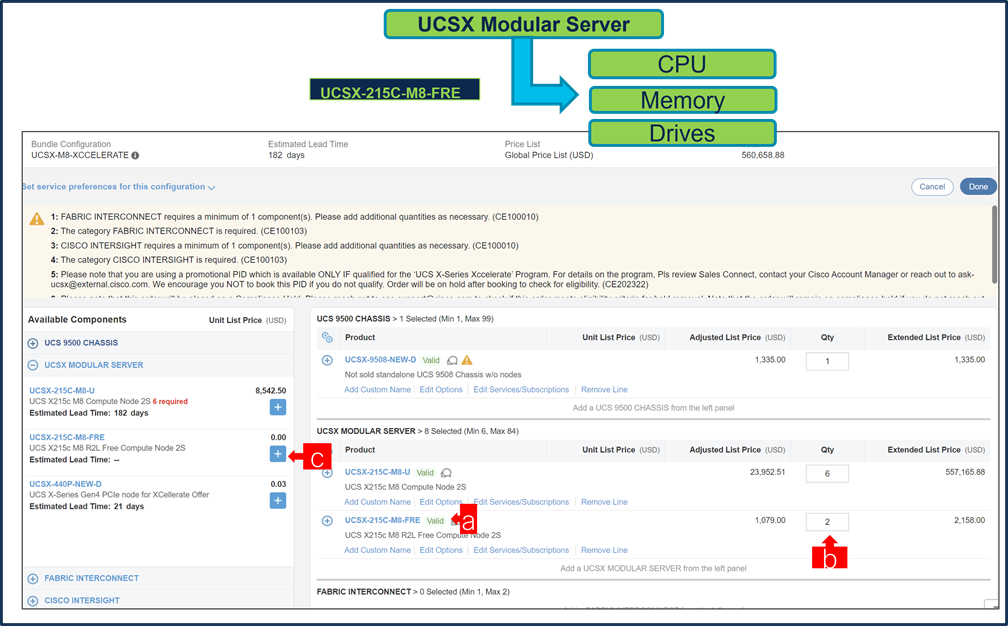Edit Services/Subscriptions for UCSX-215C-M8-U
Screen dimensions: 1008x626
pos(521,502)
